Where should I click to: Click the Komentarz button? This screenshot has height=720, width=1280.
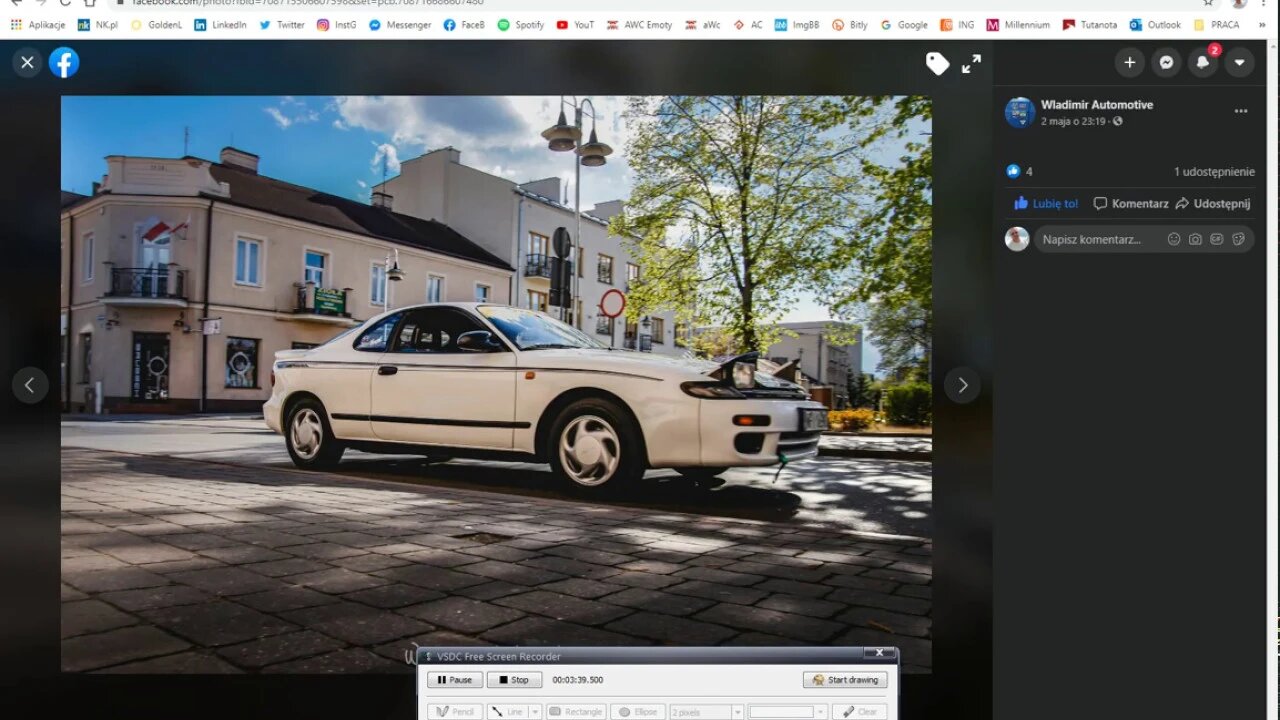coord(1130,203)
